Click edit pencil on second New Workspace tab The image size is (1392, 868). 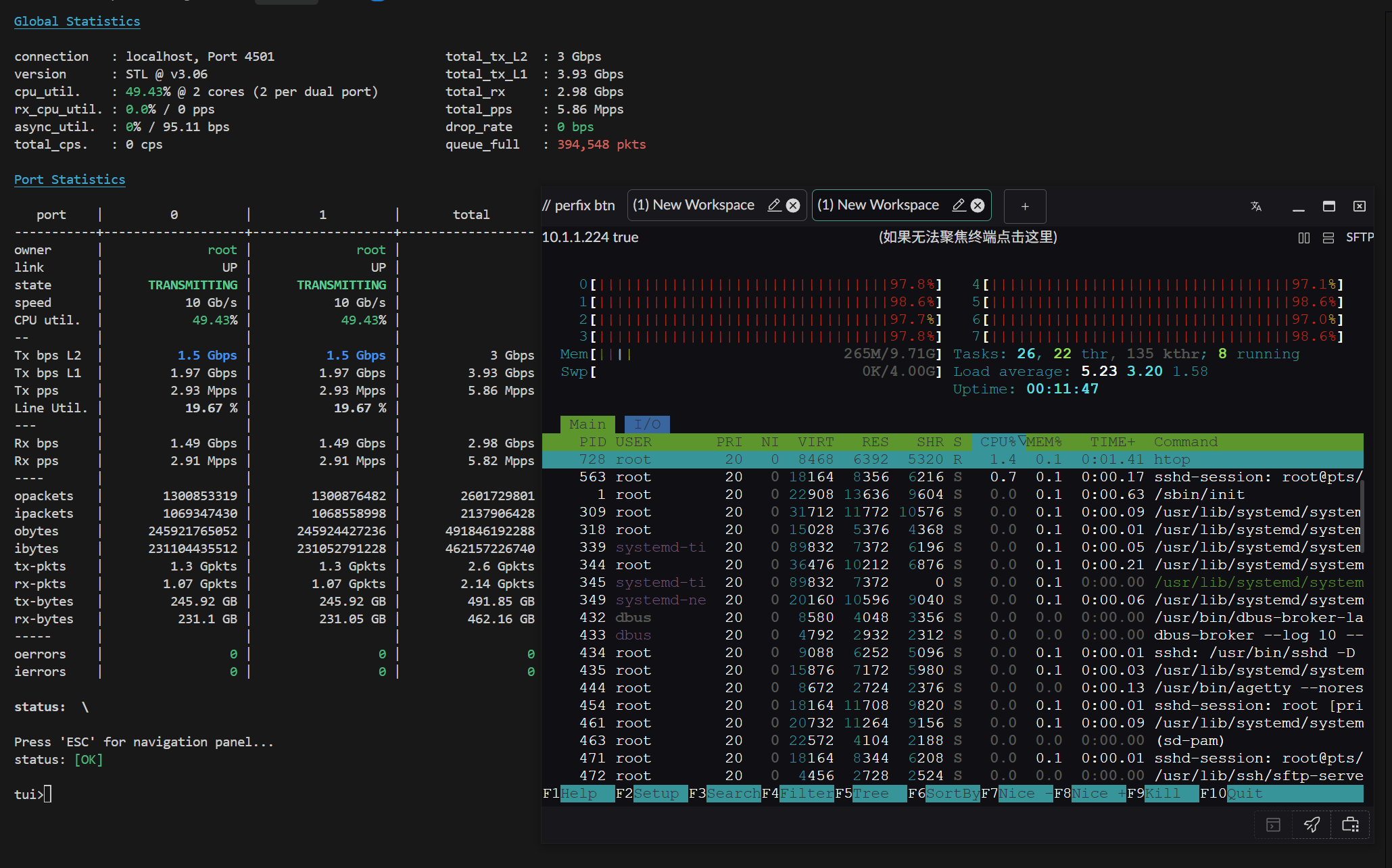(959, 206)
